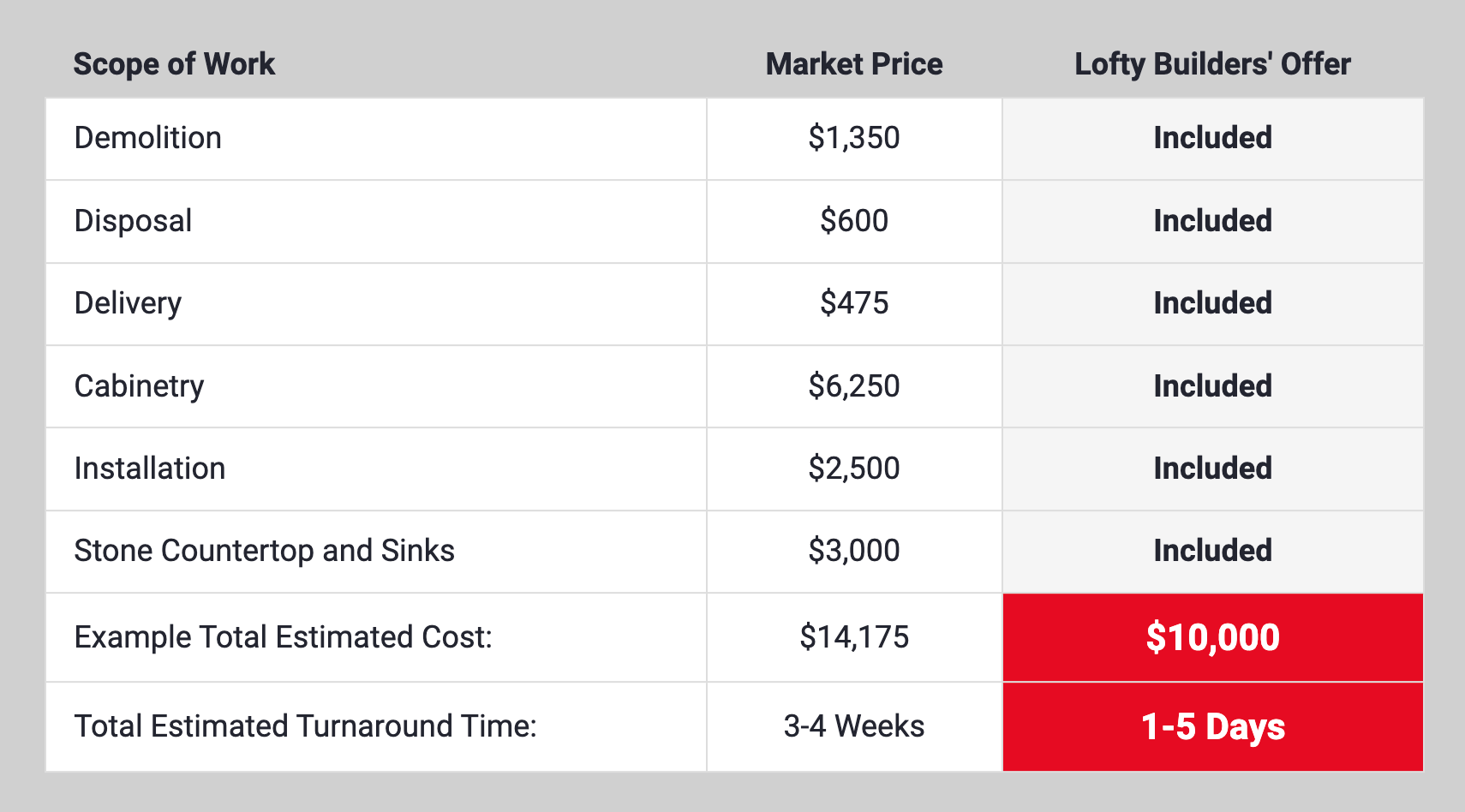Select the 'Installation' row label
Image resolution: width=1465 pixels, height=812 pixels.
(x=150, y=469)
